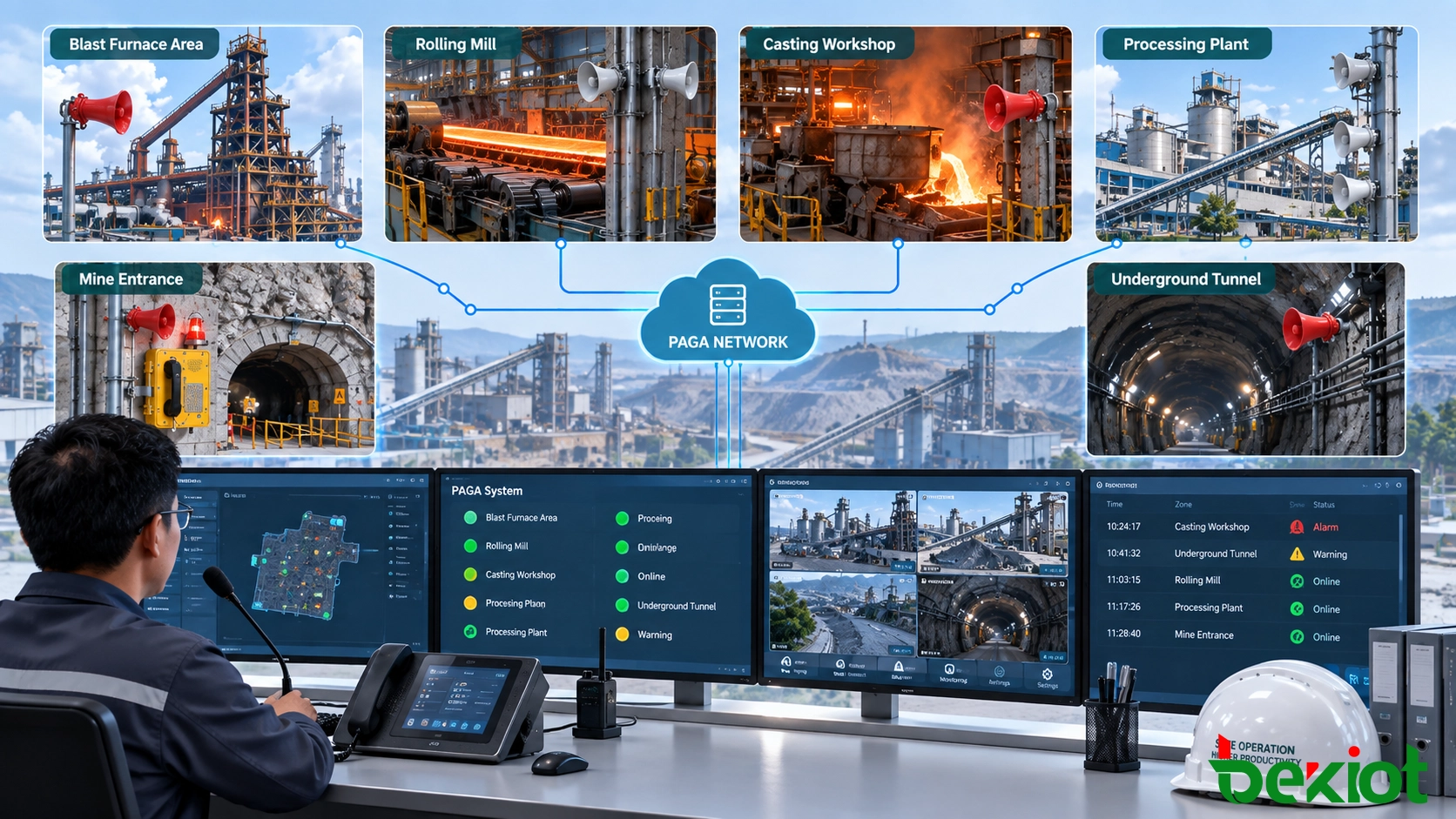Select the 11:03:15 time entry in event log
Image resolution: width=1456 pixels, height=819 pixels.
1123,580
